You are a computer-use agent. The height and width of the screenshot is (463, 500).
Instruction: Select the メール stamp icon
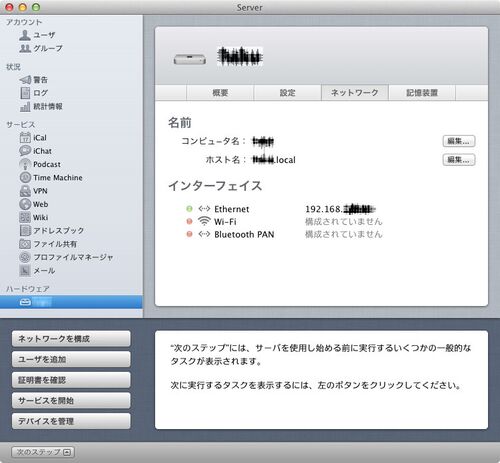25,270
